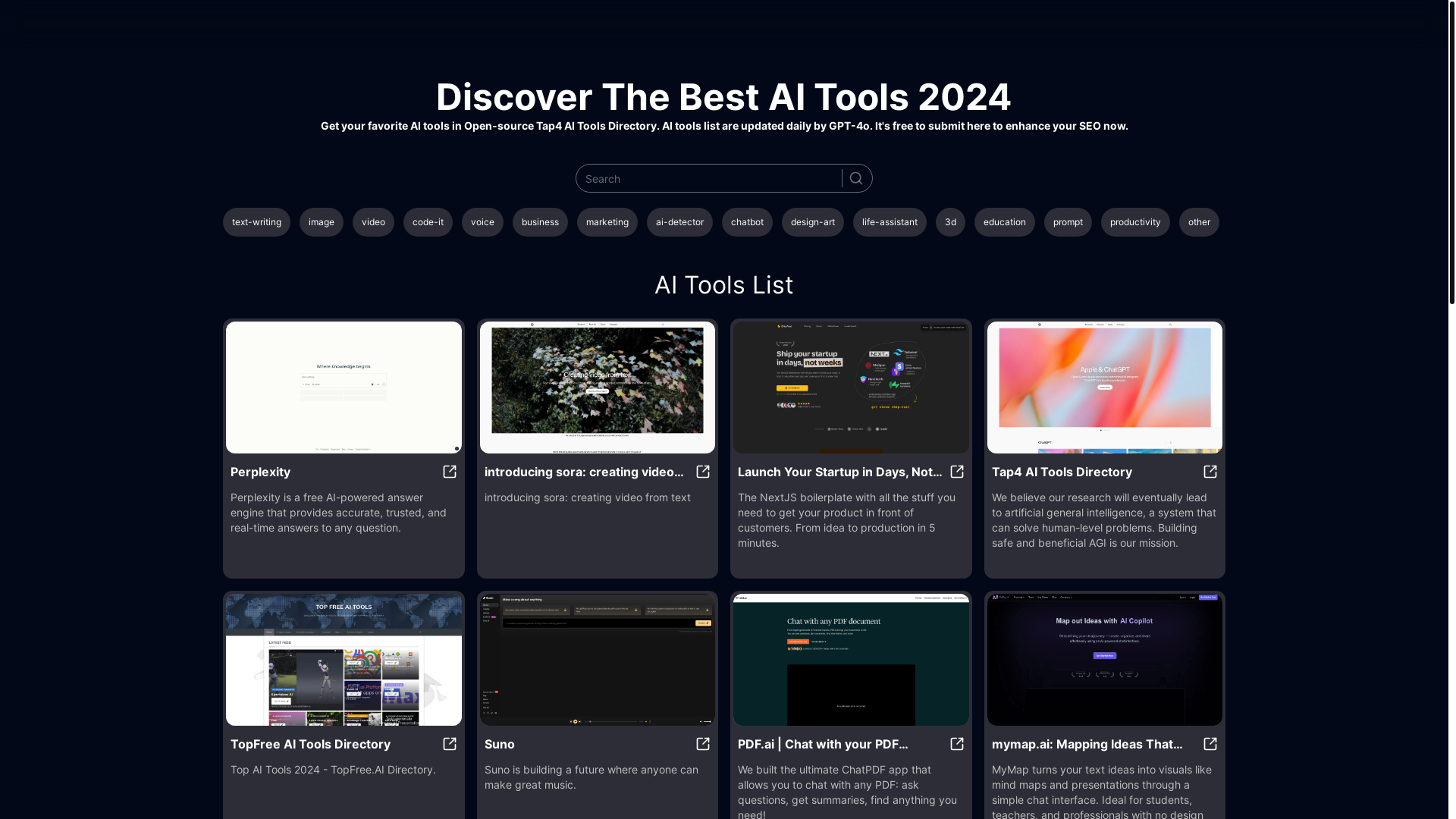The width and height of the screenshot is (1456, 819).
Task: Click Launch Your Startup in Days title
Action: coord(839,472)
